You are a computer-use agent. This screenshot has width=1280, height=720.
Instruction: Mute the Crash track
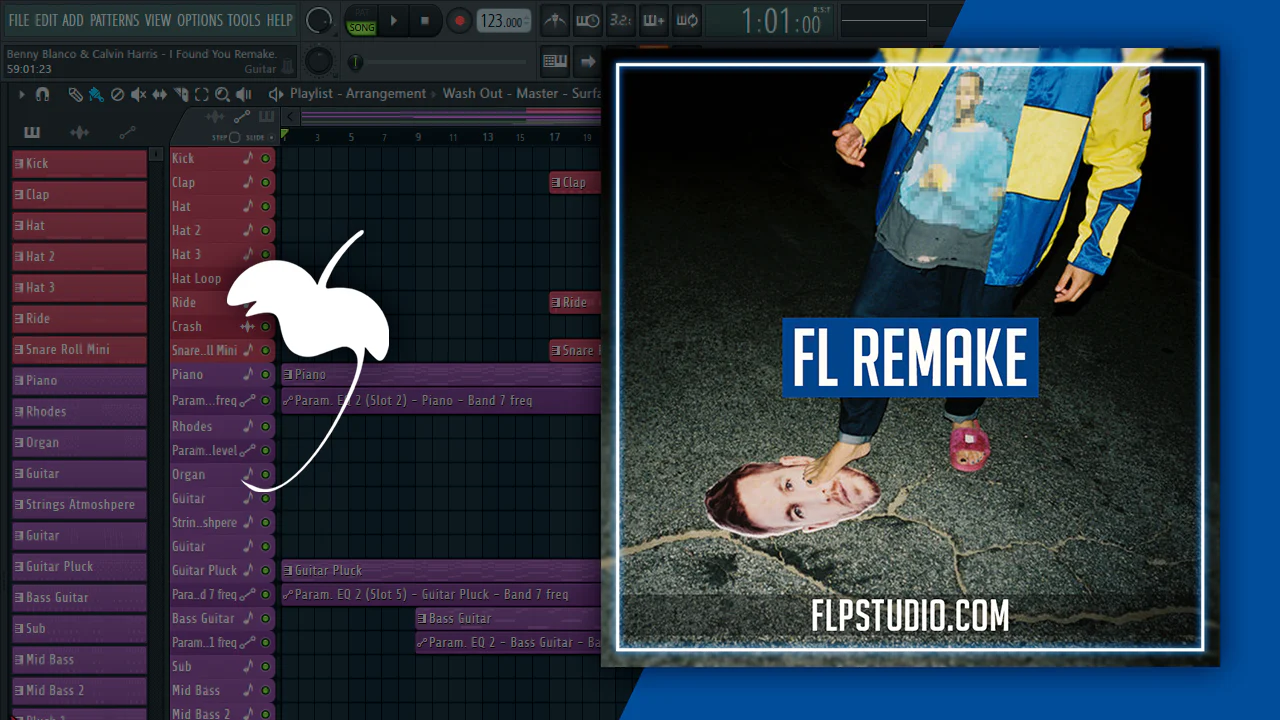pyautogui.click(x=265, y=326)
